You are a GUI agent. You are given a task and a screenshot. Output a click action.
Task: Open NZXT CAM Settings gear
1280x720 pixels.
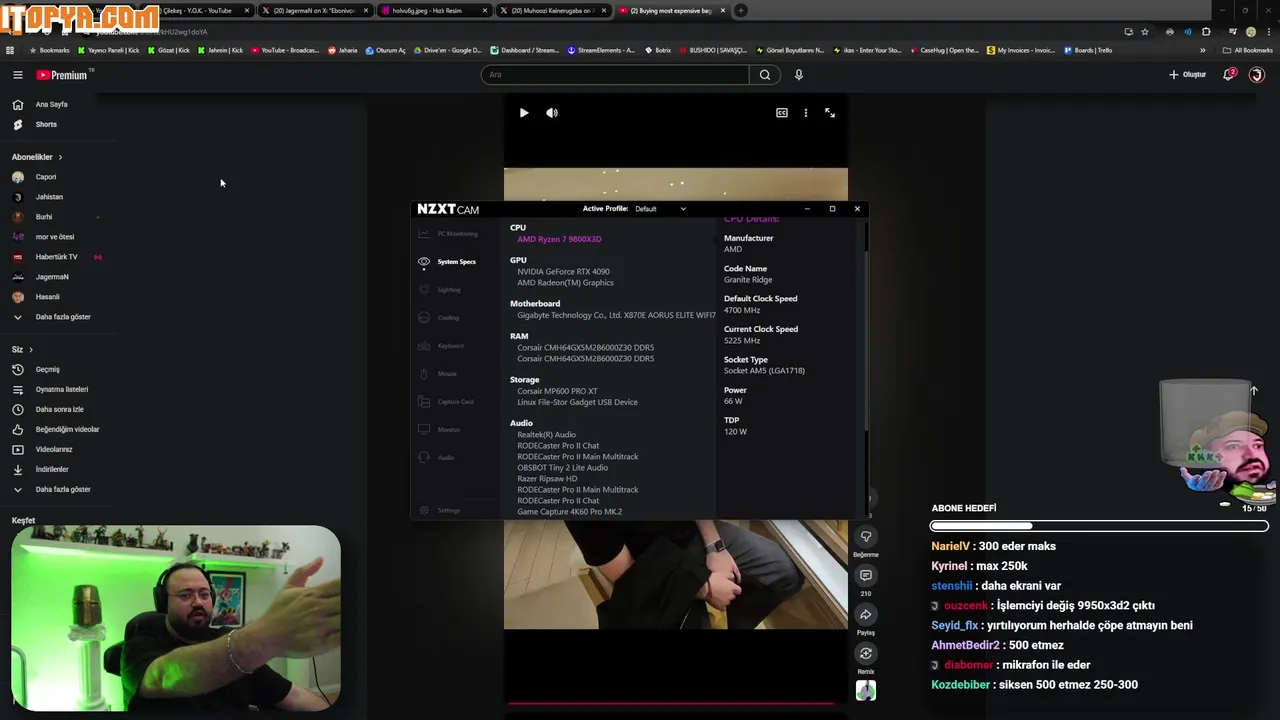click(x=424, y=510)
